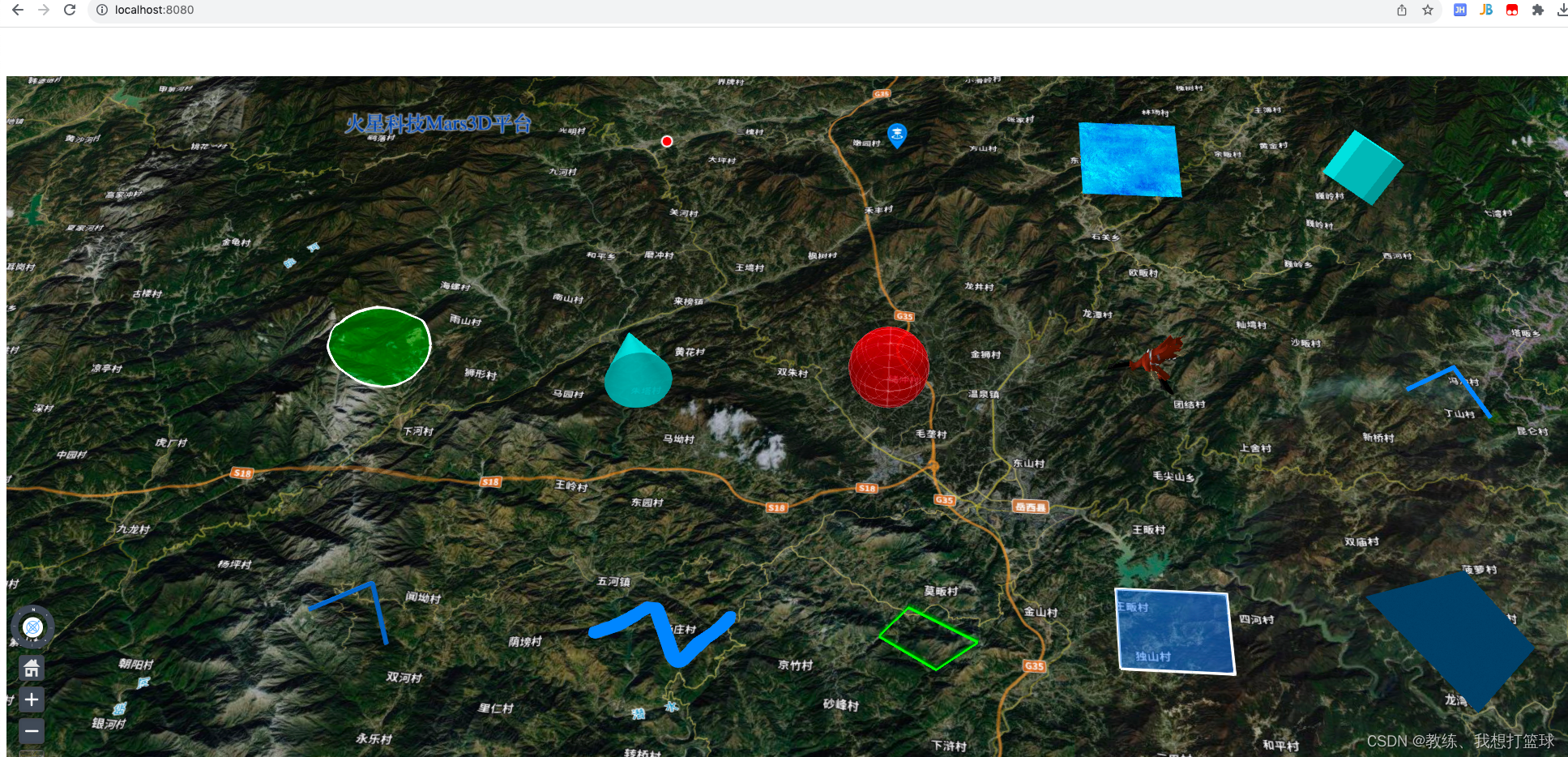
Task: Click the 四河村 village label
Action: (x=1257, y=619)
